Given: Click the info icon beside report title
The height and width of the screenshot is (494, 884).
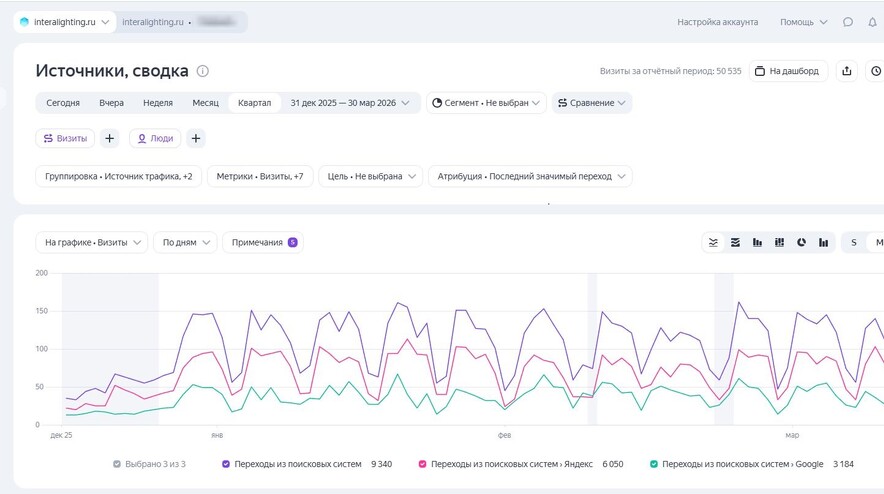Looking at the screenshot, I should (202, 71).
